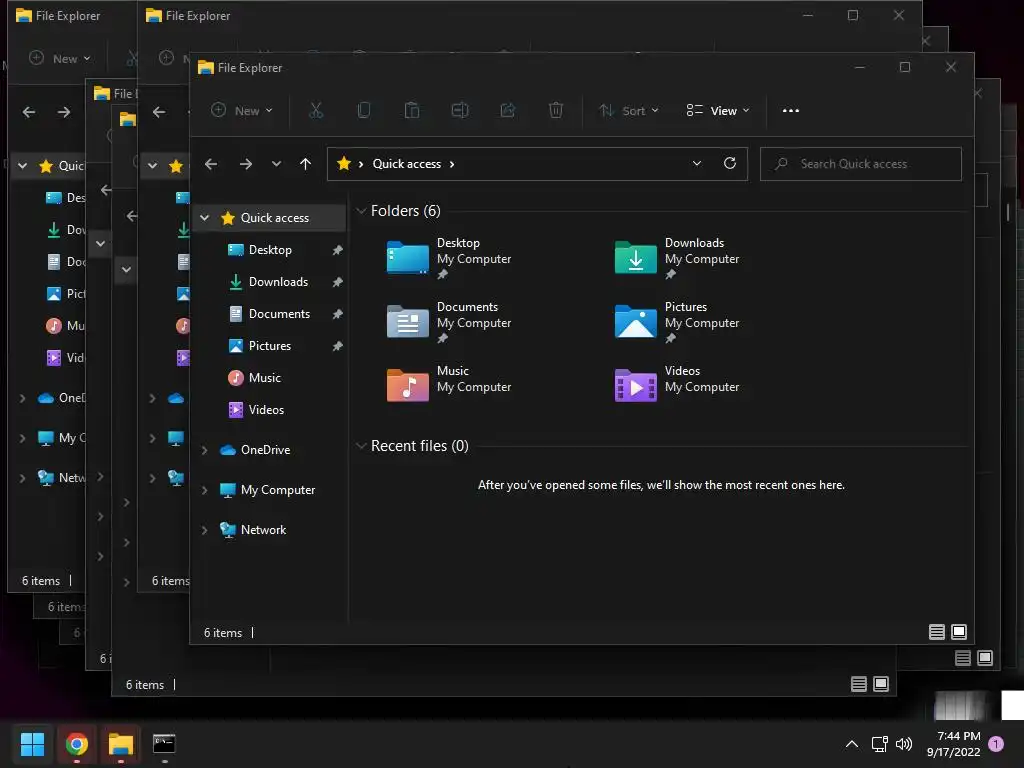Open the View dropdown menu

coord(718,110)
